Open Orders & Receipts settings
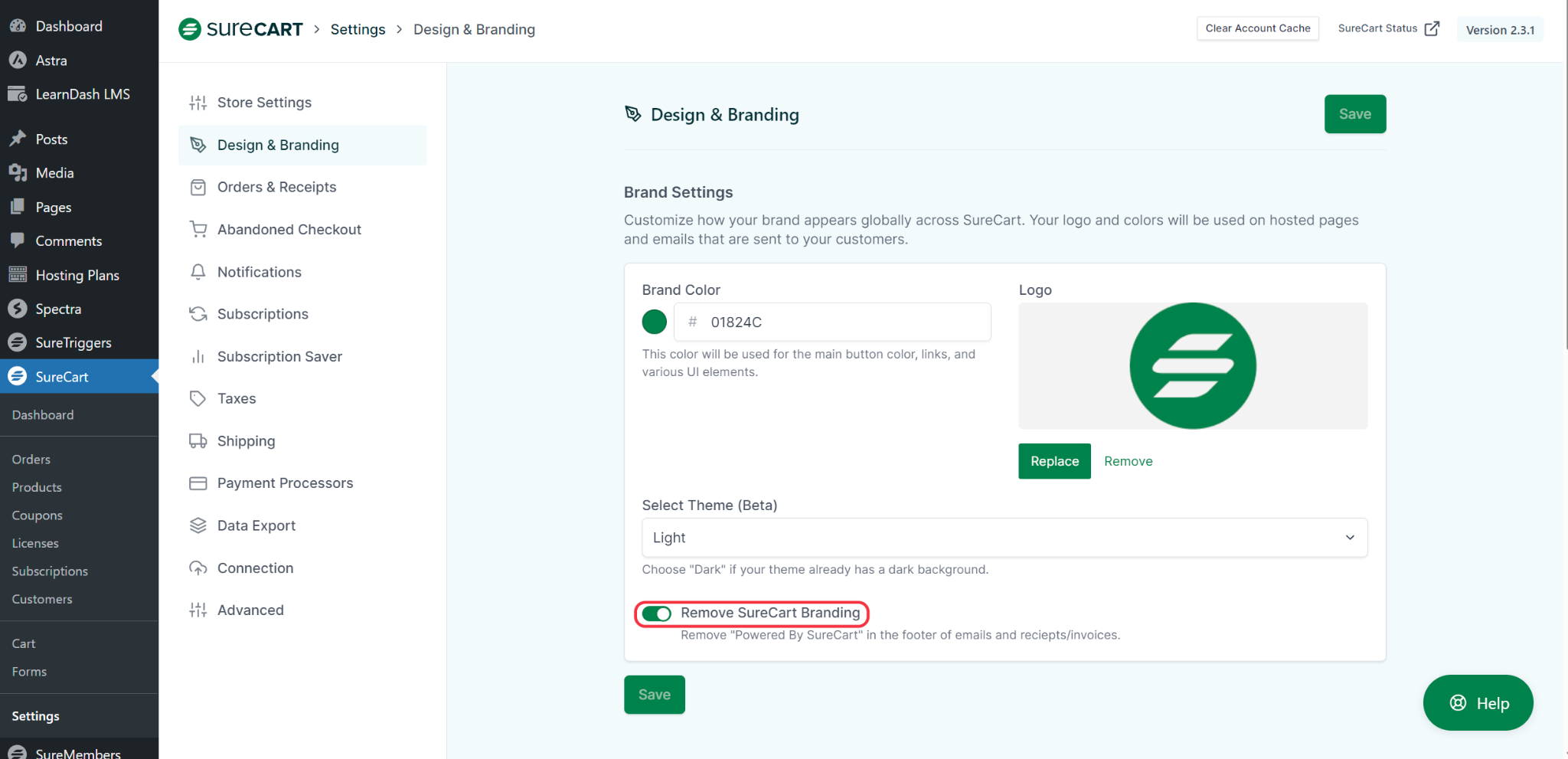The width and height of the screenshot is (1568, 759). point(302,187)
